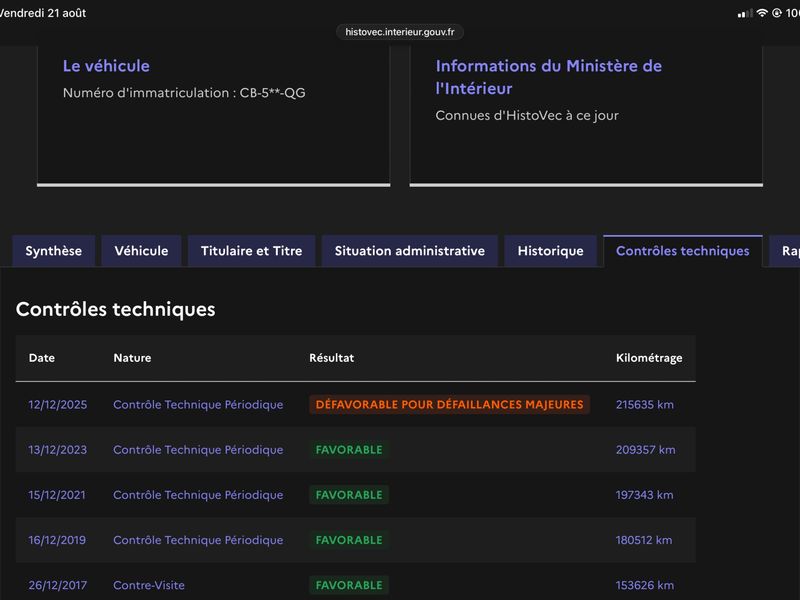Select the date 16/12/2019
This screenshot has width=800, height=600.
(57, 540)
